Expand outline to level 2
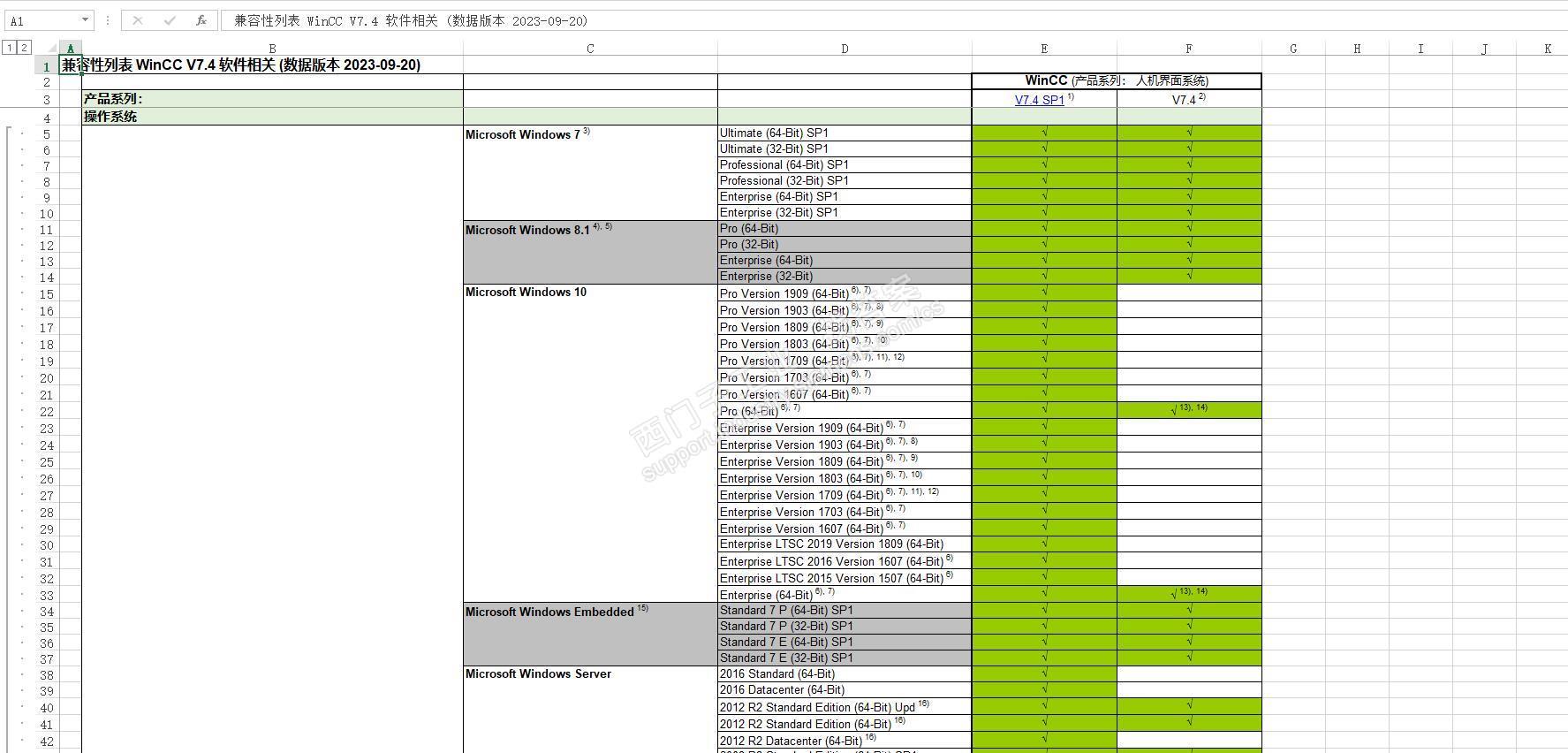The image size is (1568, 753). pyautogui.click(x=24, y=48)
